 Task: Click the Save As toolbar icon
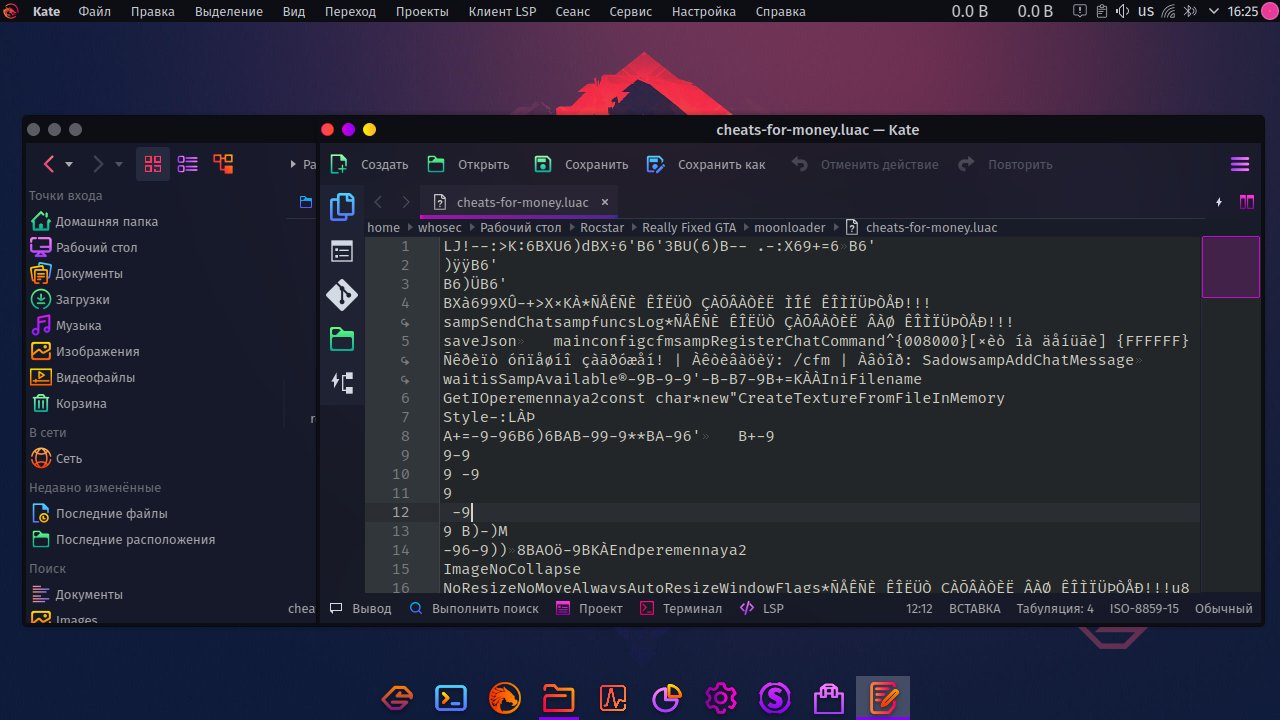(656, 164)
